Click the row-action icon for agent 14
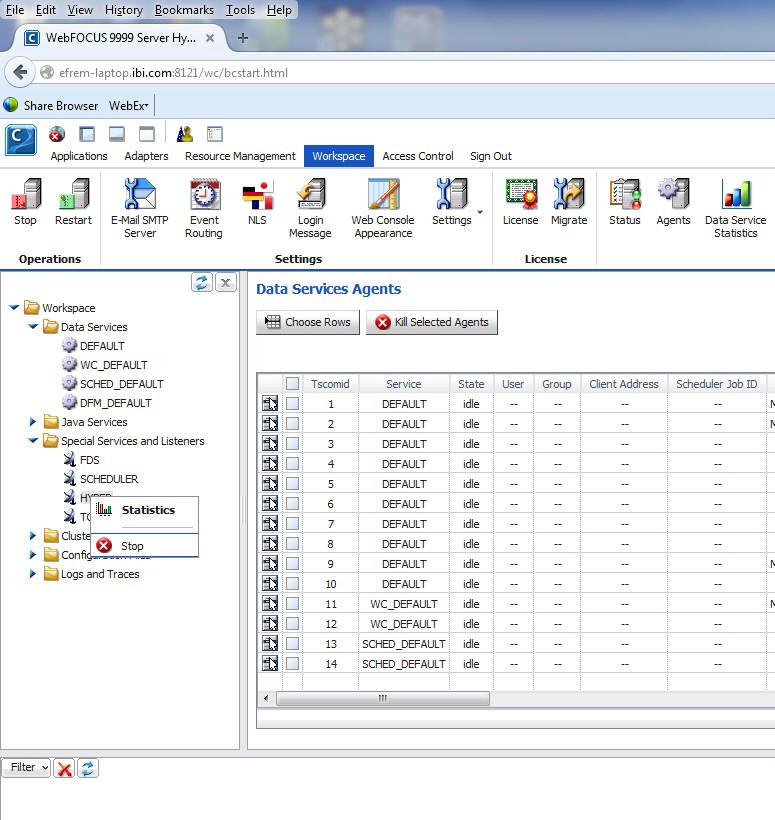 270,664
